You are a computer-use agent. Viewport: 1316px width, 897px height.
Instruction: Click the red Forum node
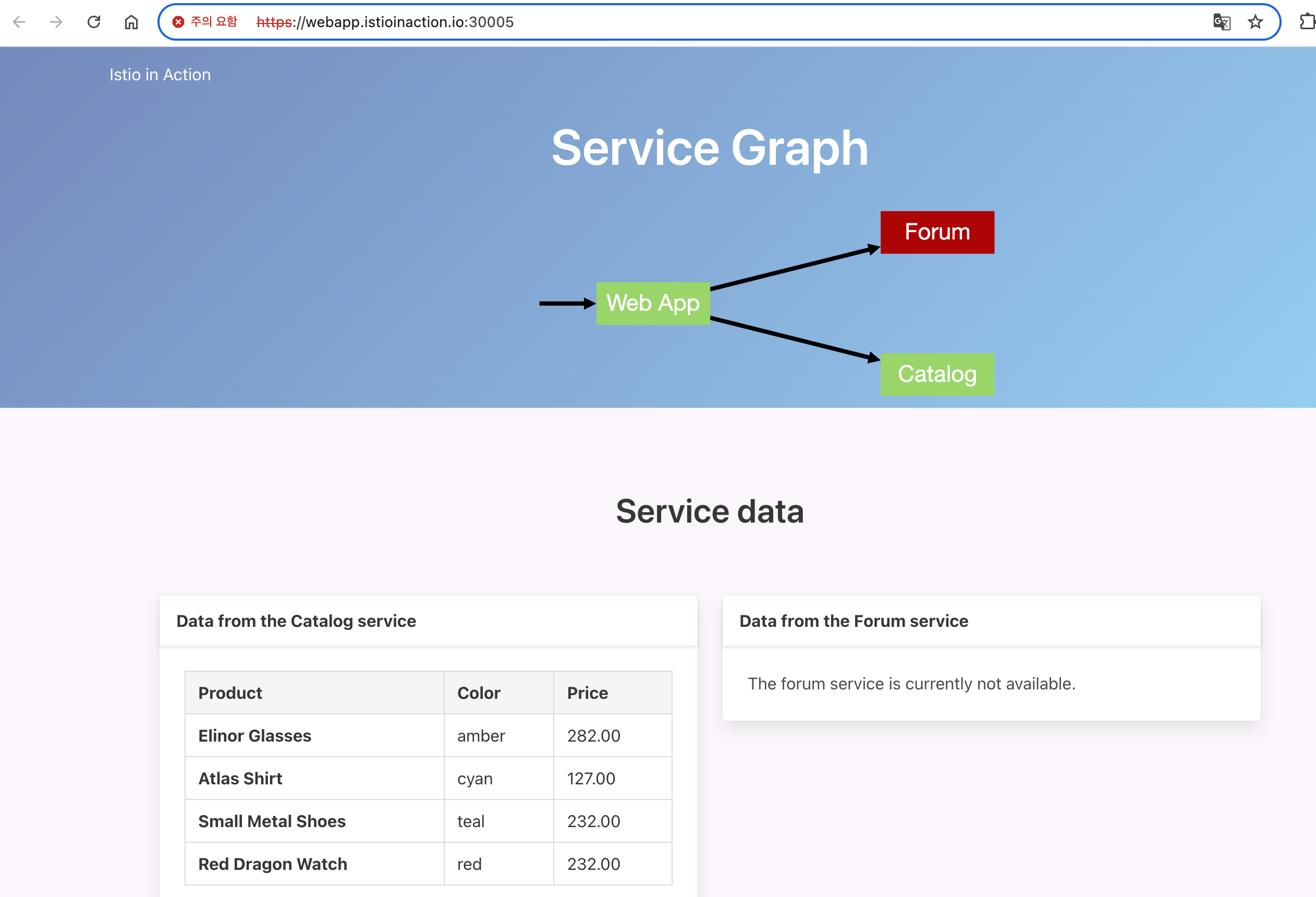pyautogui.click(x=937, y=232)
